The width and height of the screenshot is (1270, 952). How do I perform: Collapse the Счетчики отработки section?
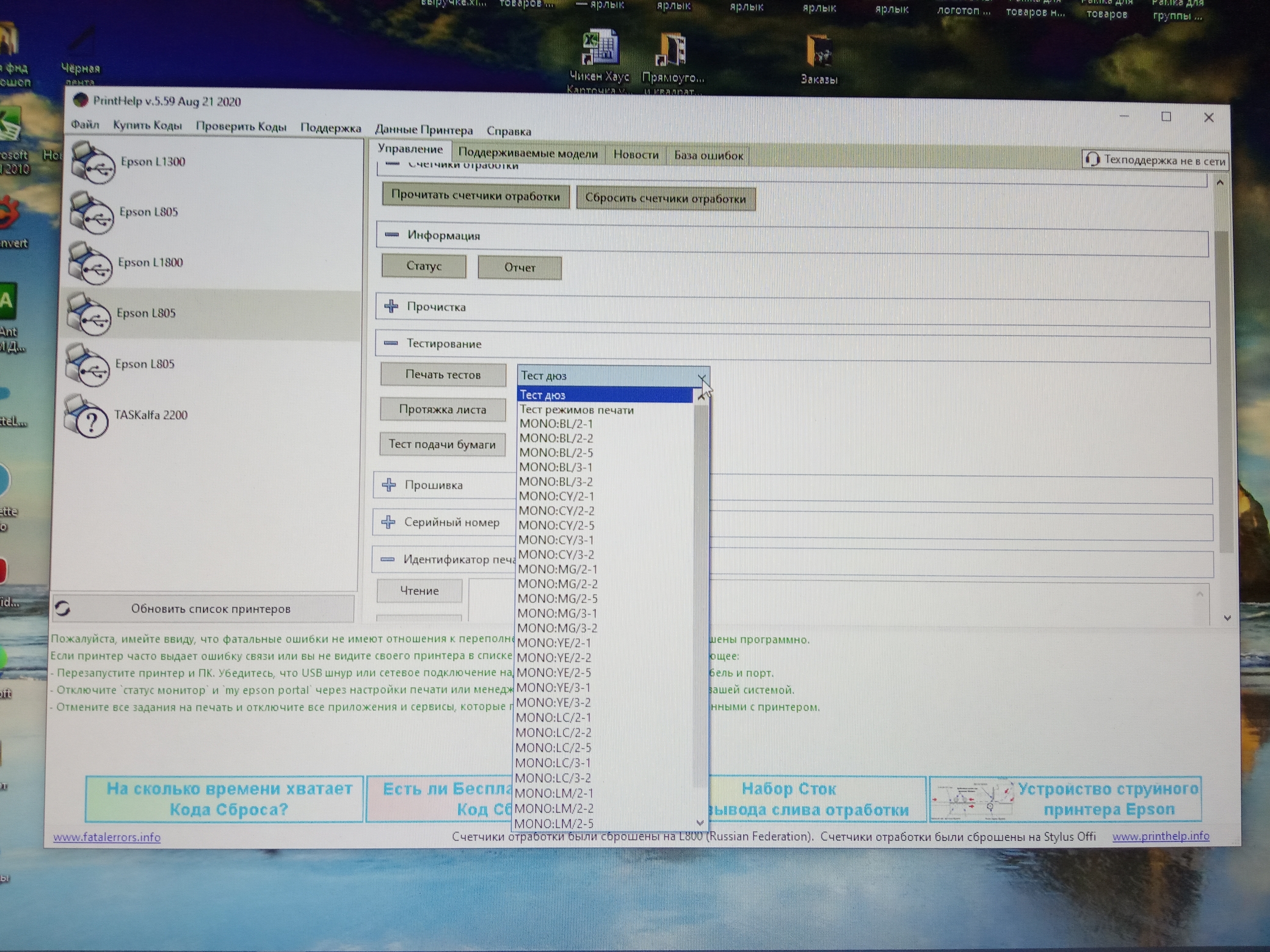click(393, 165)
